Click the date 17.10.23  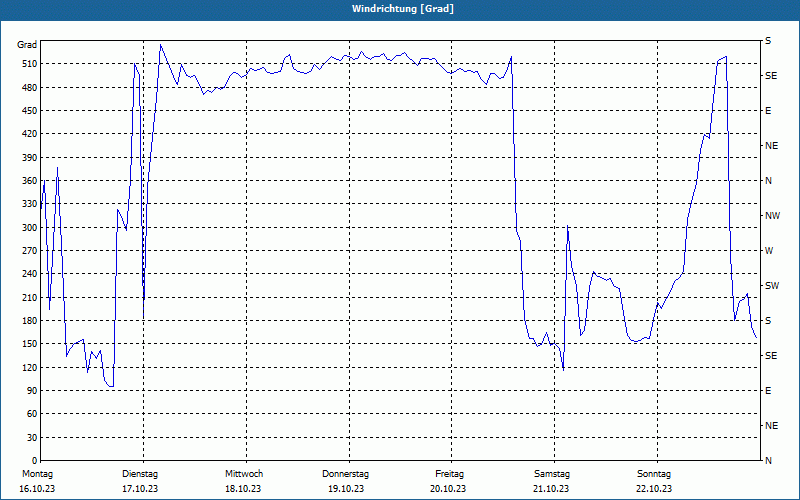click(x=140, y=489)
